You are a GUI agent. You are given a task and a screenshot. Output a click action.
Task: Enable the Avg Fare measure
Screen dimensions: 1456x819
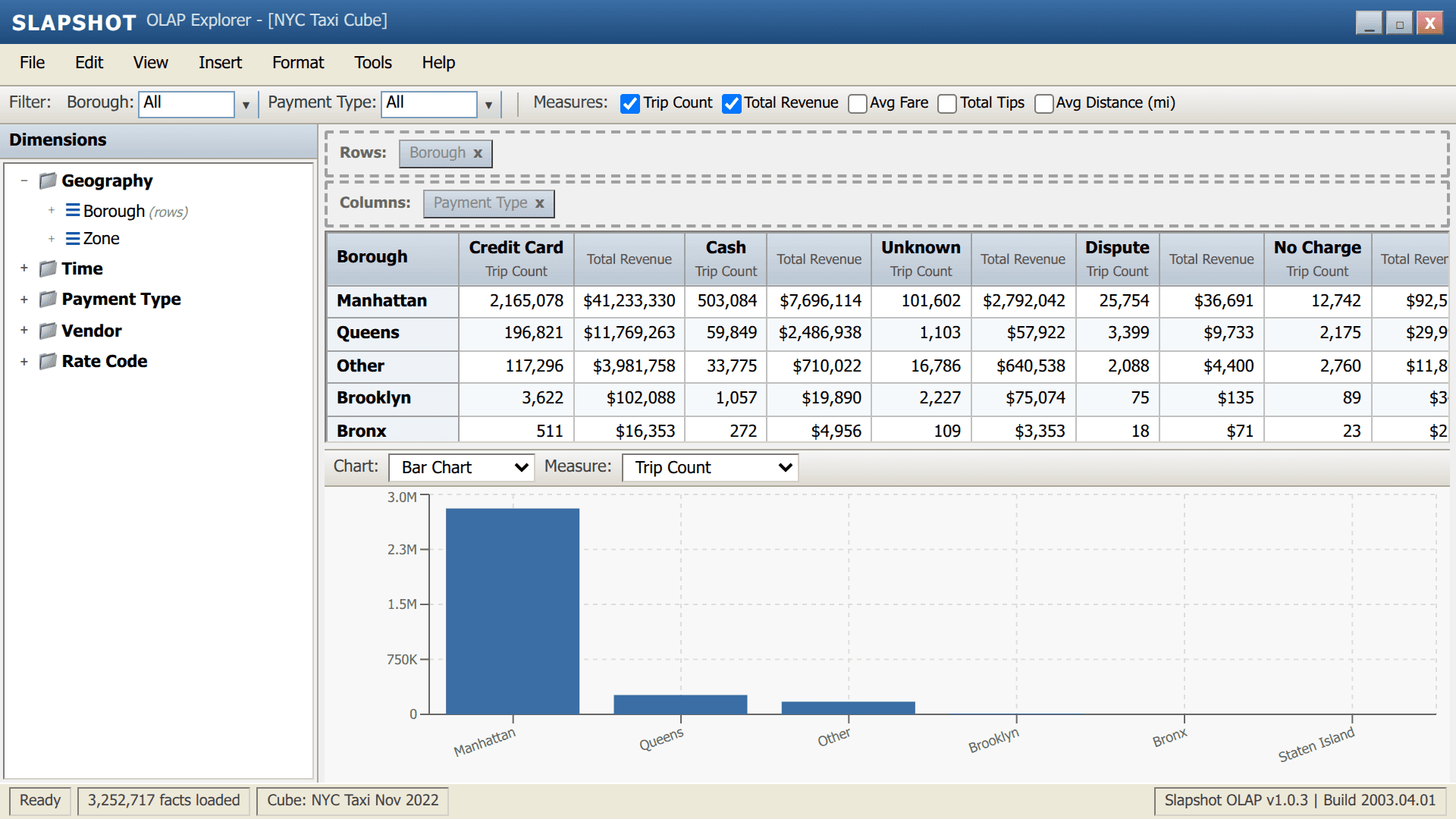857,103
